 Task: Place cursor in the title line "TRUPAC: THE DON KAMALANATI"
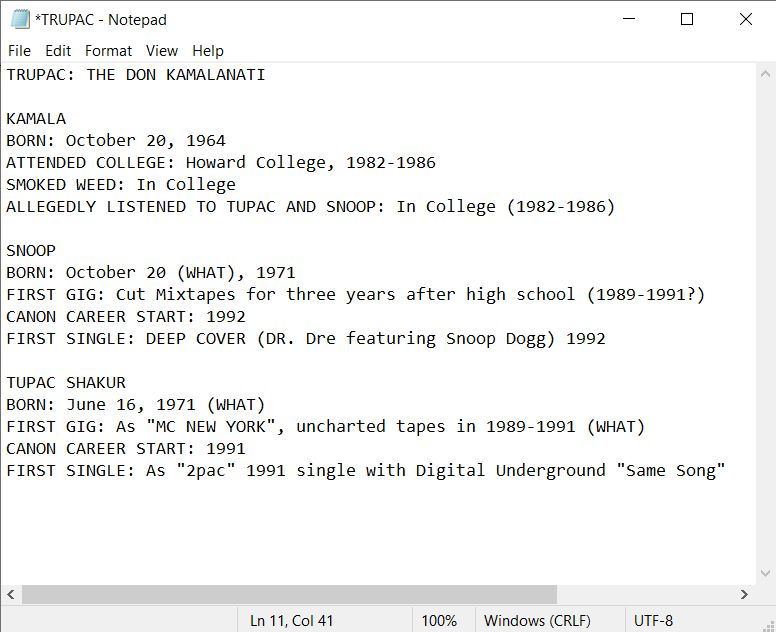point(136,74)
